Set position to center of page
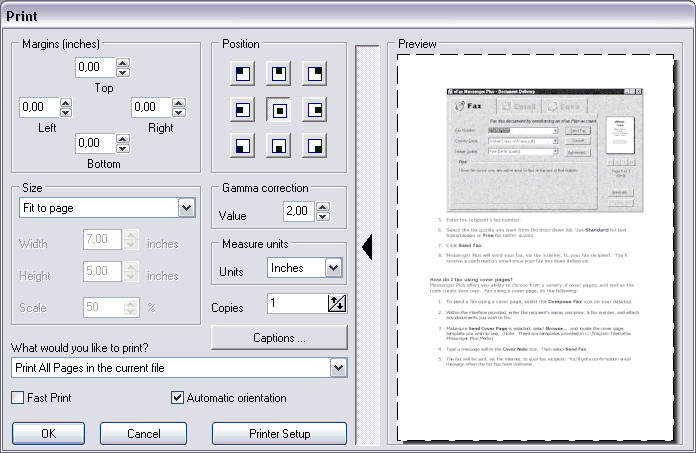 click(278, 110)
